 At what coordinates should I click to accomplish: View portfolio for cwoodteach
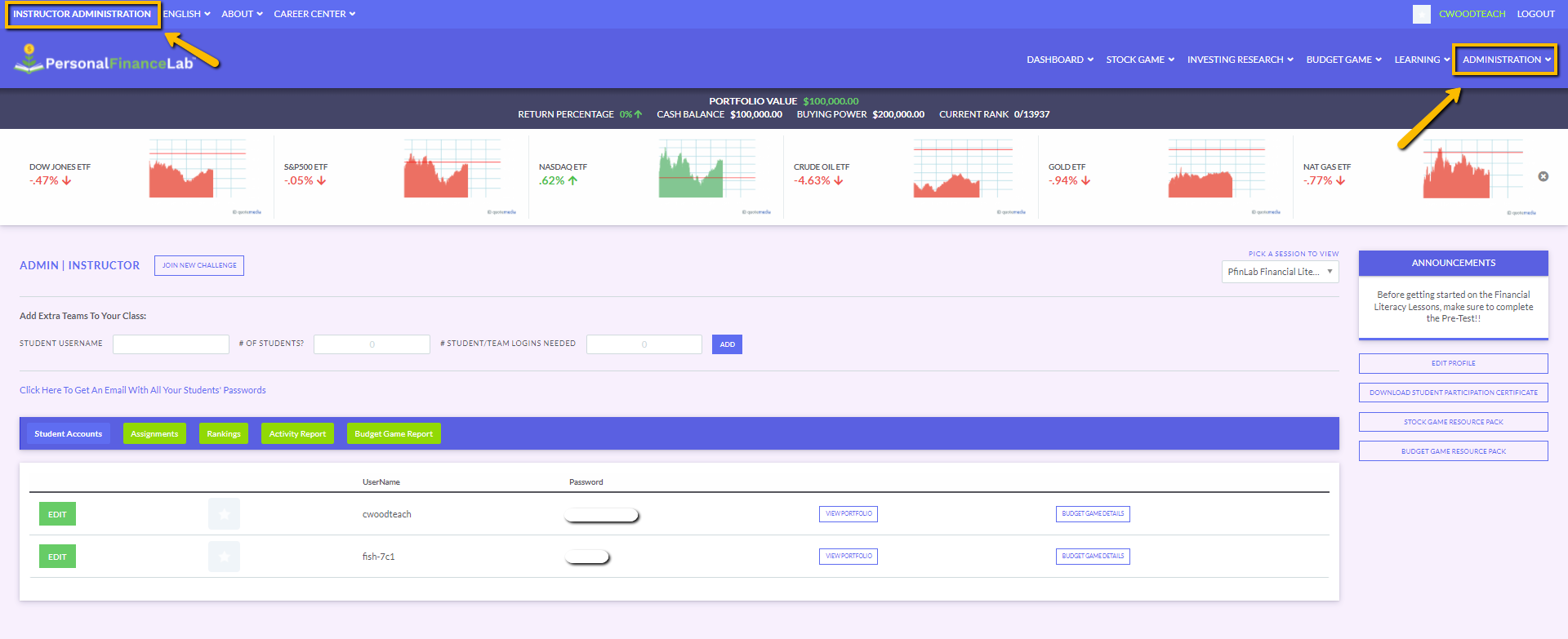click(x=849, y=514)
